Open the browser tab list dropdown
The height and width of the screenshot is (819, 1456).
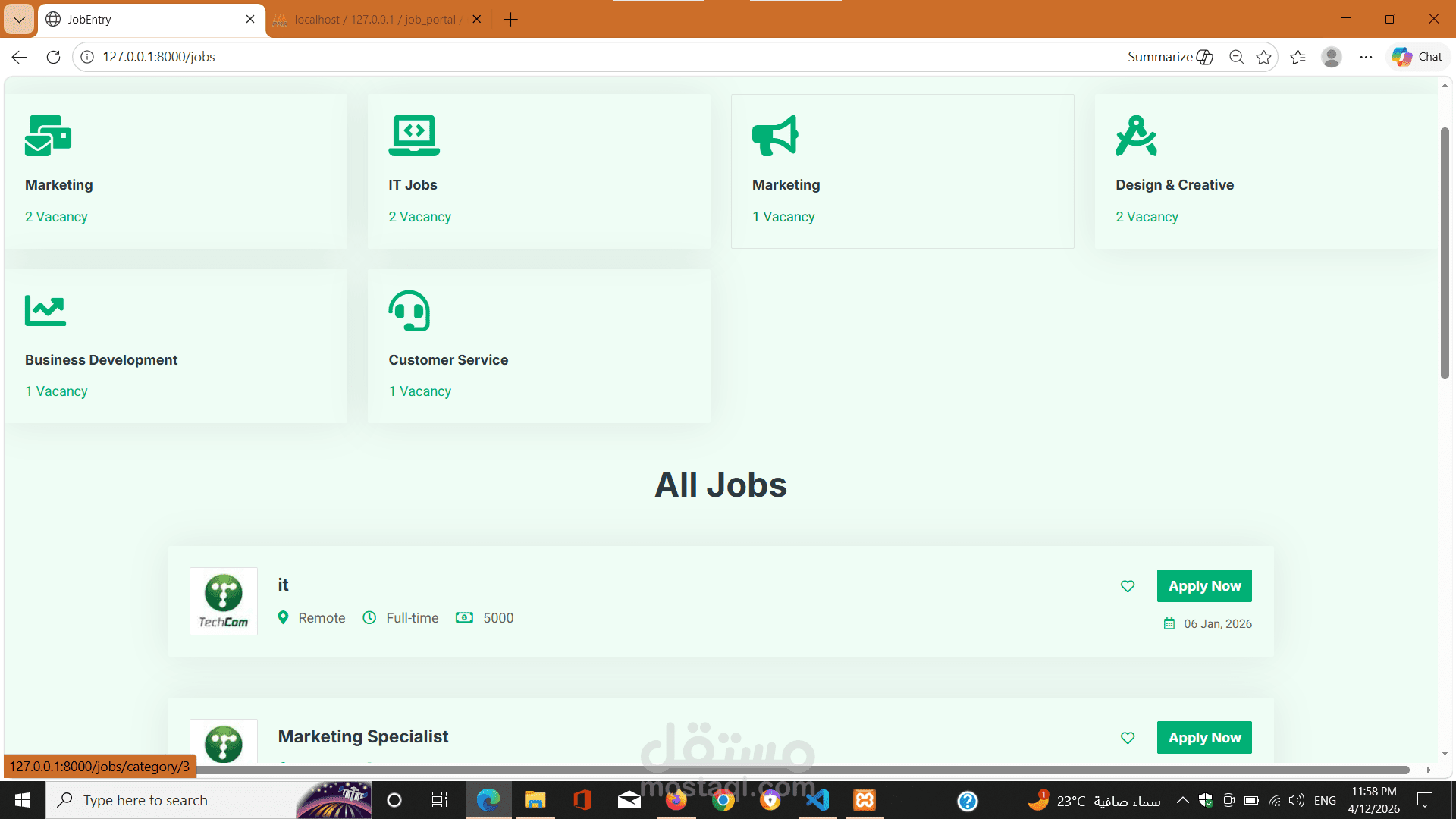pos(19,19)
